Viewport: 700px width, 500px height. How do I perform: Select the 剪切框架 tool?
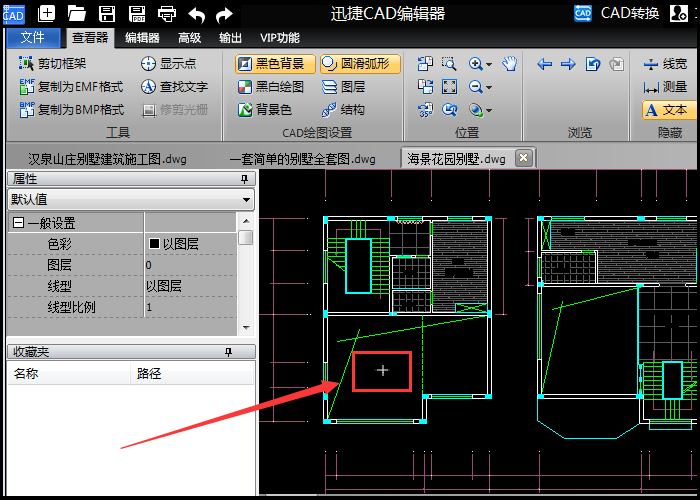(53, 63)
